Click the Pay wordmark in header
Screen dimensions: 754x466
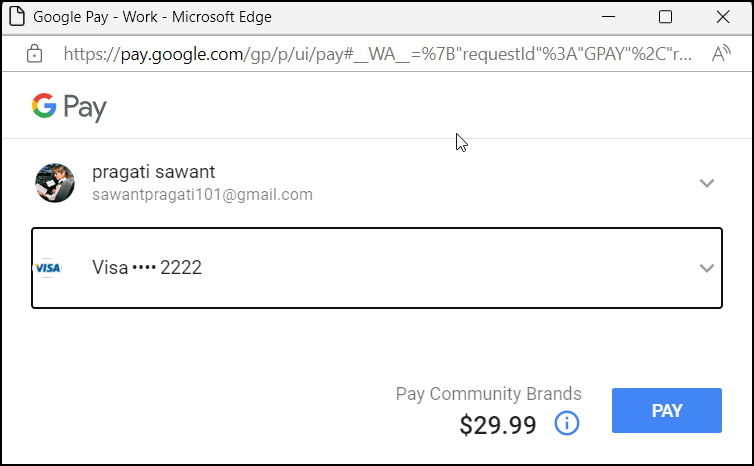point(86,107)
